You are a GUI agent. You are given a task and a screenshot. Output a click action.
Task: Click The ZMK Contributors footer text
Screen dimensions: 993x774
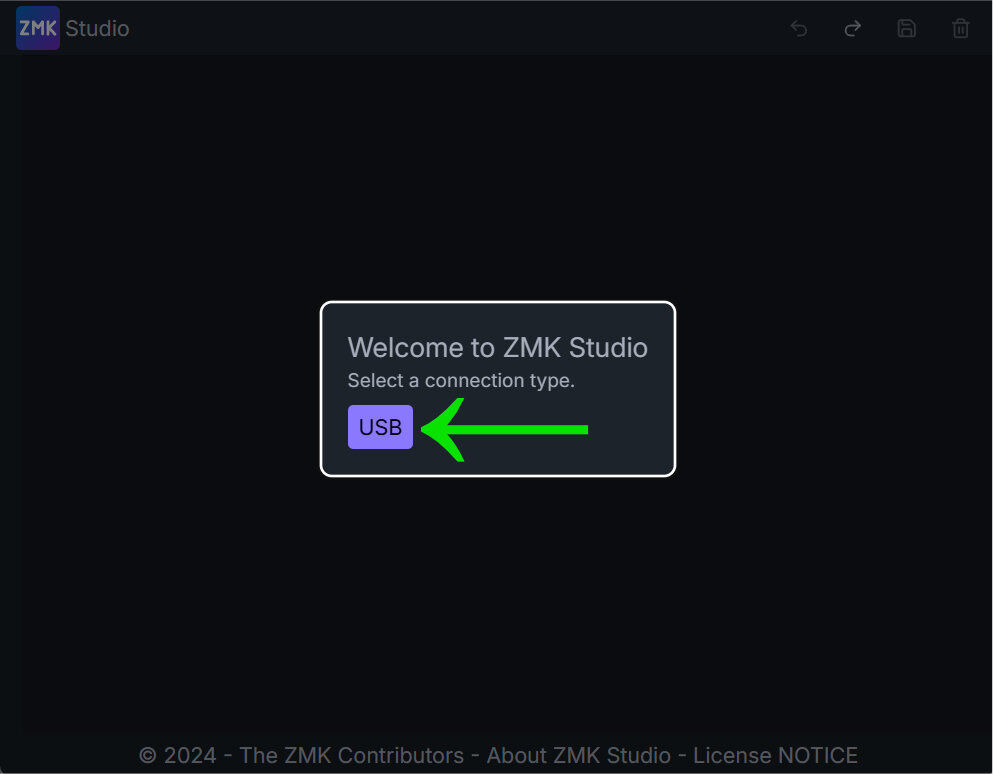click(x=351, y=755)
